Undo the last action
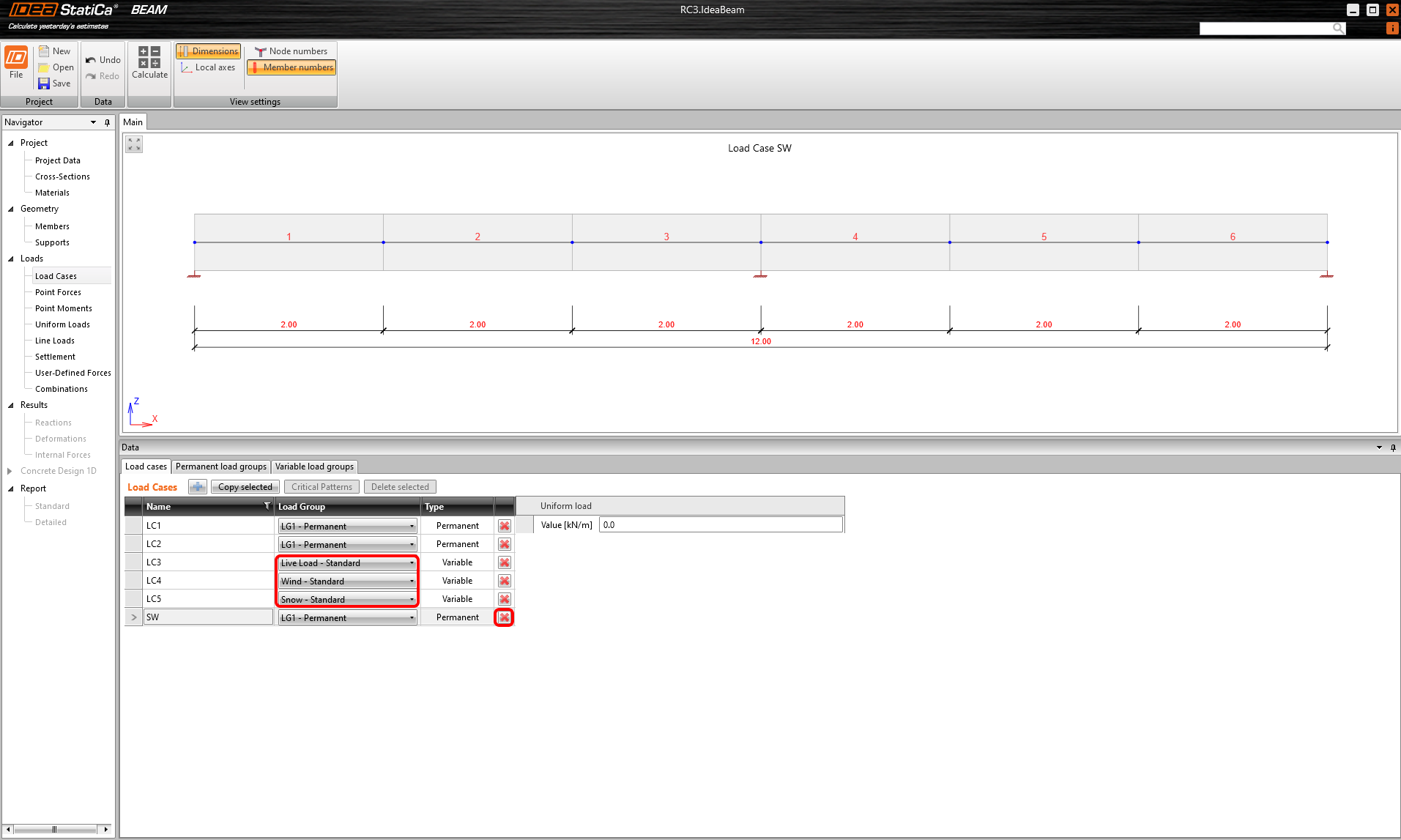The width and height of the screenshot is (1401, 840). [103, 60]
